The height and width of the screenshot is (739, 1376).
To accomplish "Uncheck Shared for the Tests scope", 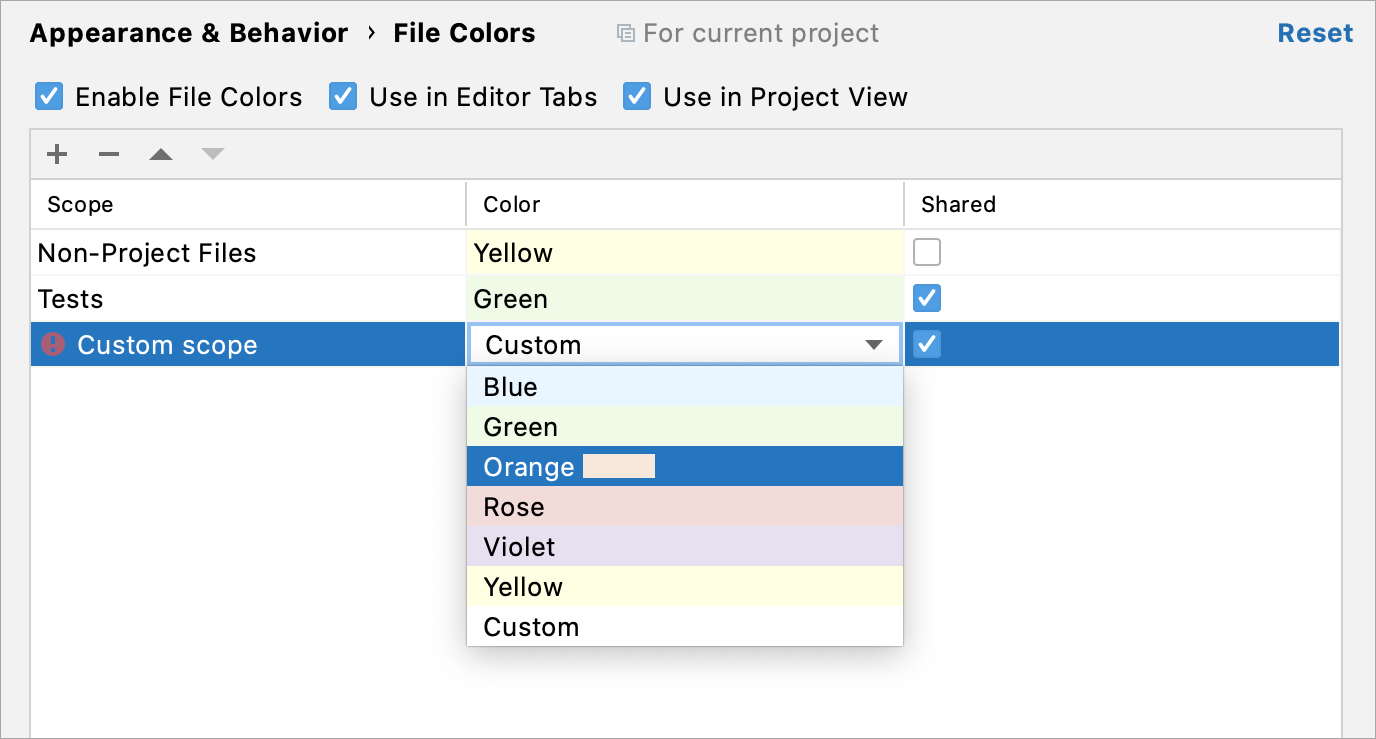I will coord(927,299).
